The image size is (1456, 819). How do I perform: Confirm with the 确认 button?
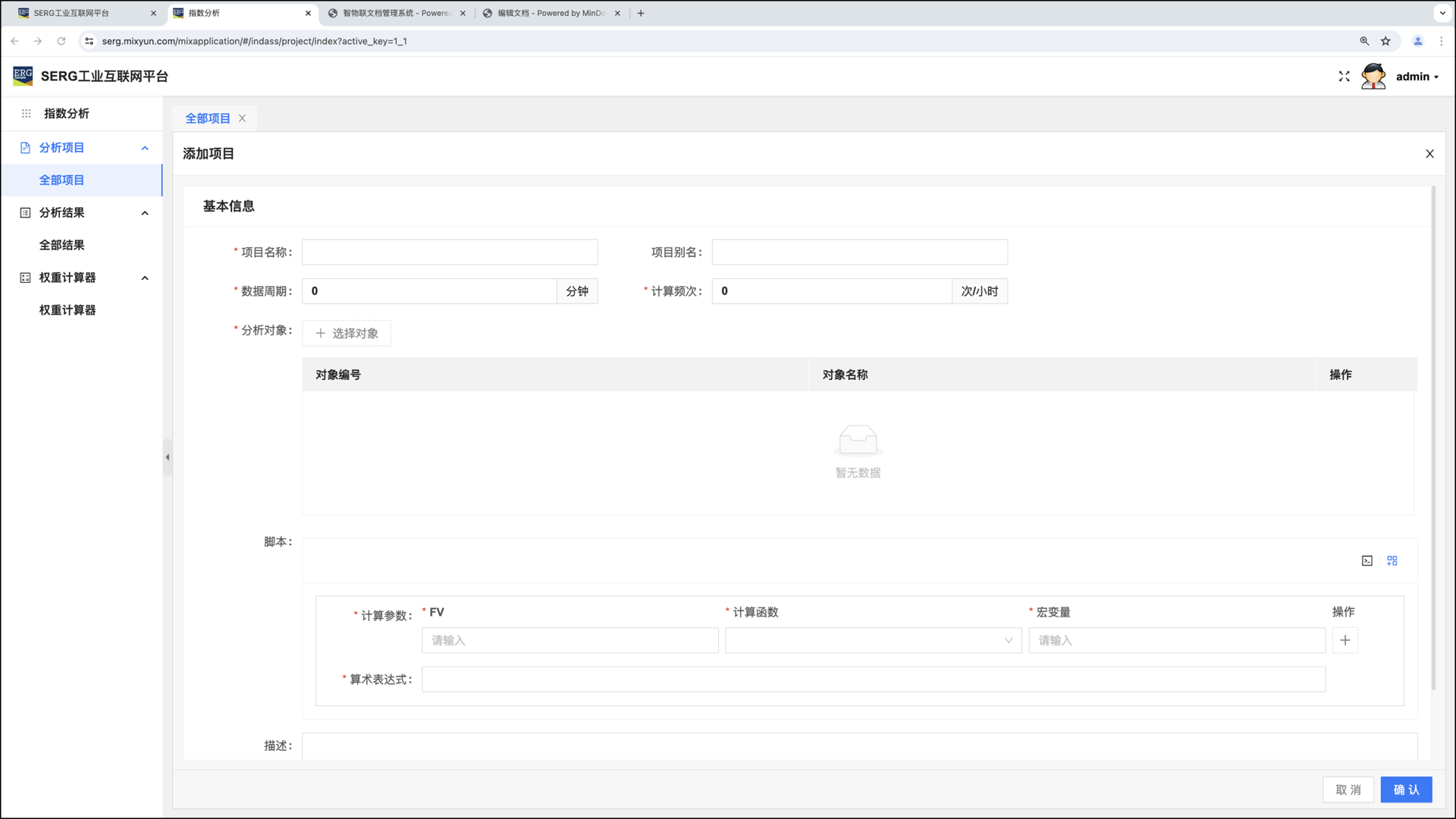pyautogui.click(x=1405, y=789)
